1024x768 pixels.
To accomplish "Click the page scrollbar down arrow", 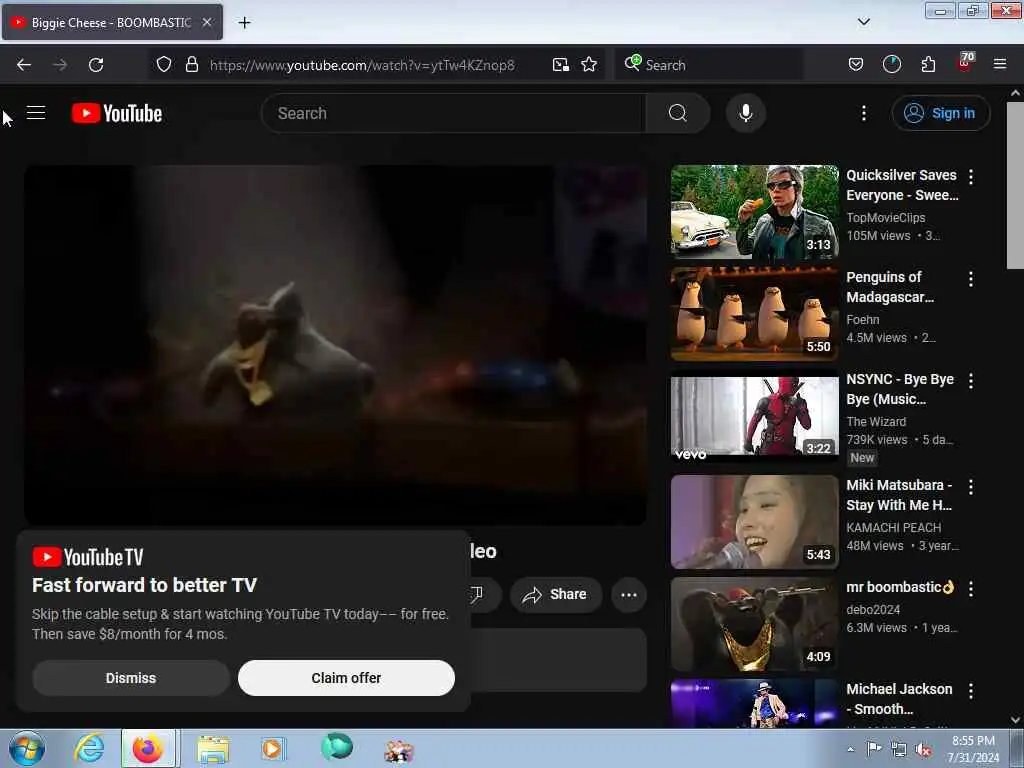I will tap(1015, 720).
